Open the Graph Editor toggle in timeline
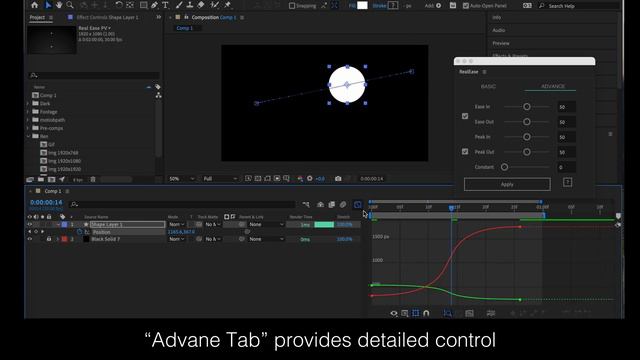The width and height of the screenshot is (640, 360). pos(358,204)
